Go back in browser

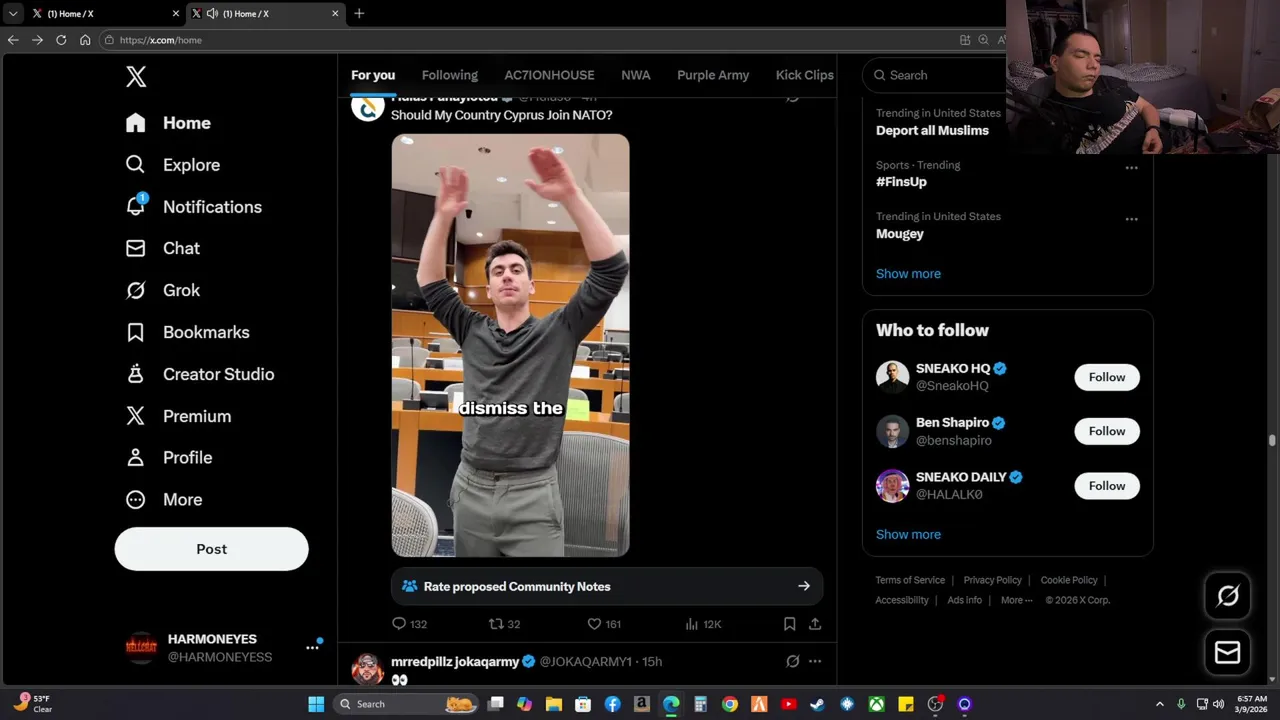pyautogui.click(x=13, y=40)
